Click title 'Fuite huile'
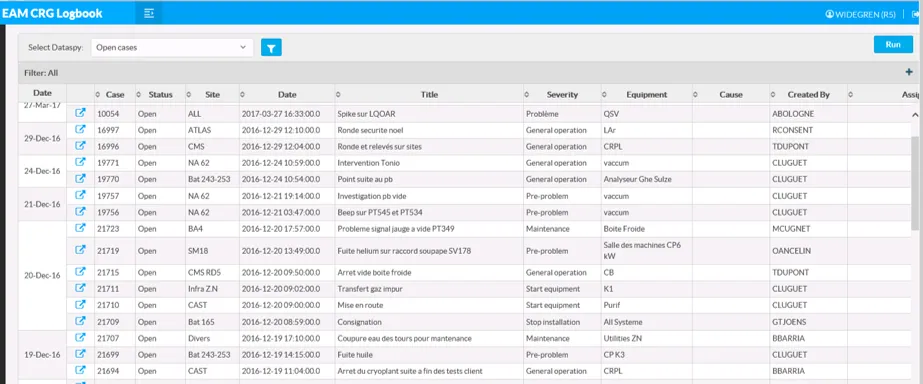The width and height of the screenshot is (923, 384). [355, 355]
